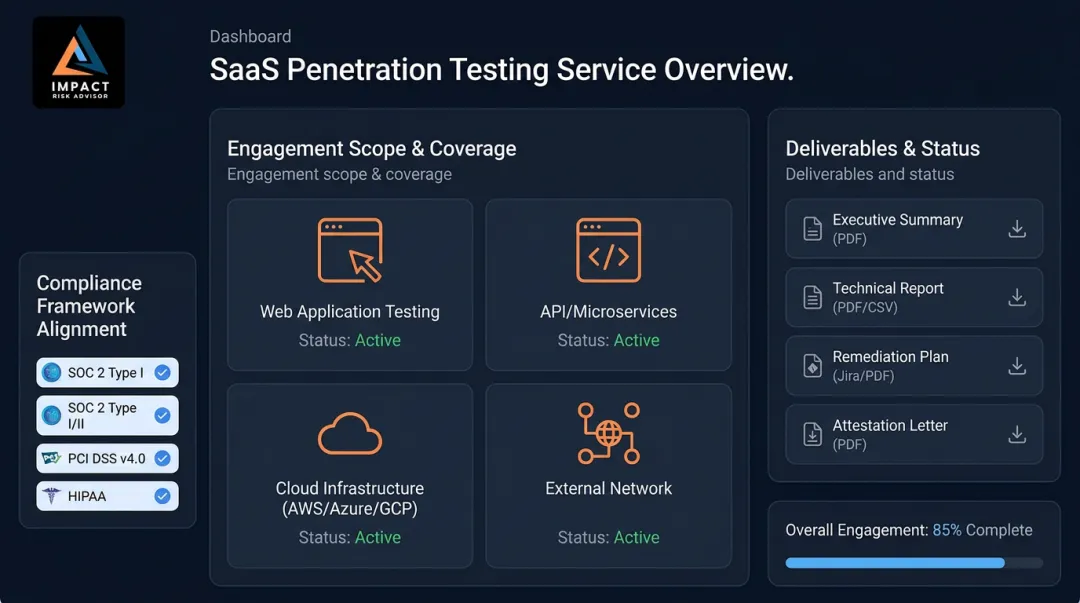Download the Remediation Plan

1017,366
